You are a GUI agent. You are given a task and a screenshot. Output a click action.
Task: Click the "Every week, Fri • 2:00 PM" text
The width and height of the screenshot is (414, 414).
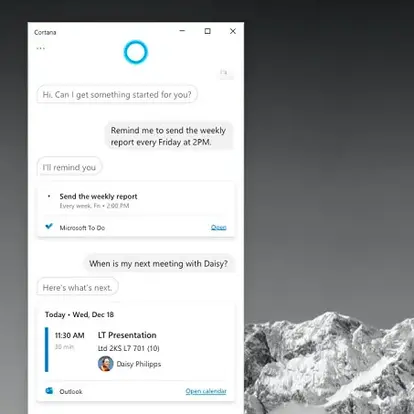pyautogui.click(x=94, y=206)
